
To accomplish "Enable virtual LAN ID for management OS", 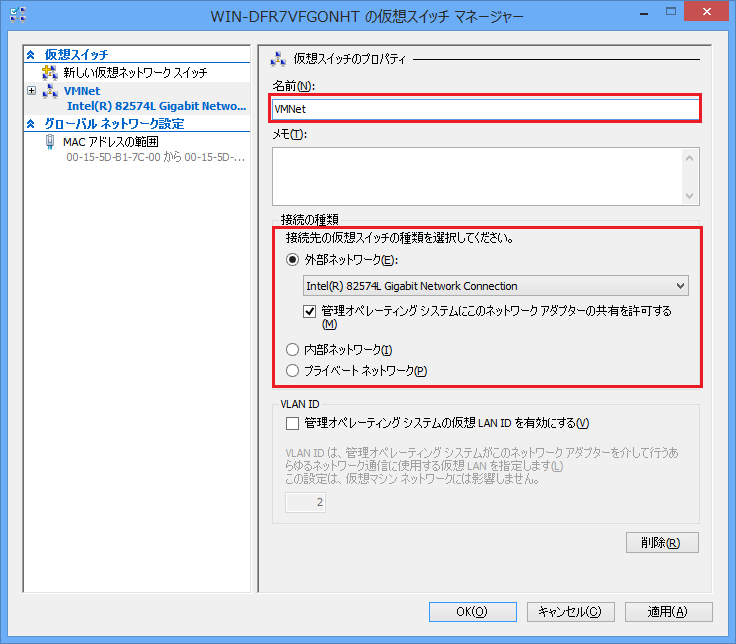I will (292, 423).
